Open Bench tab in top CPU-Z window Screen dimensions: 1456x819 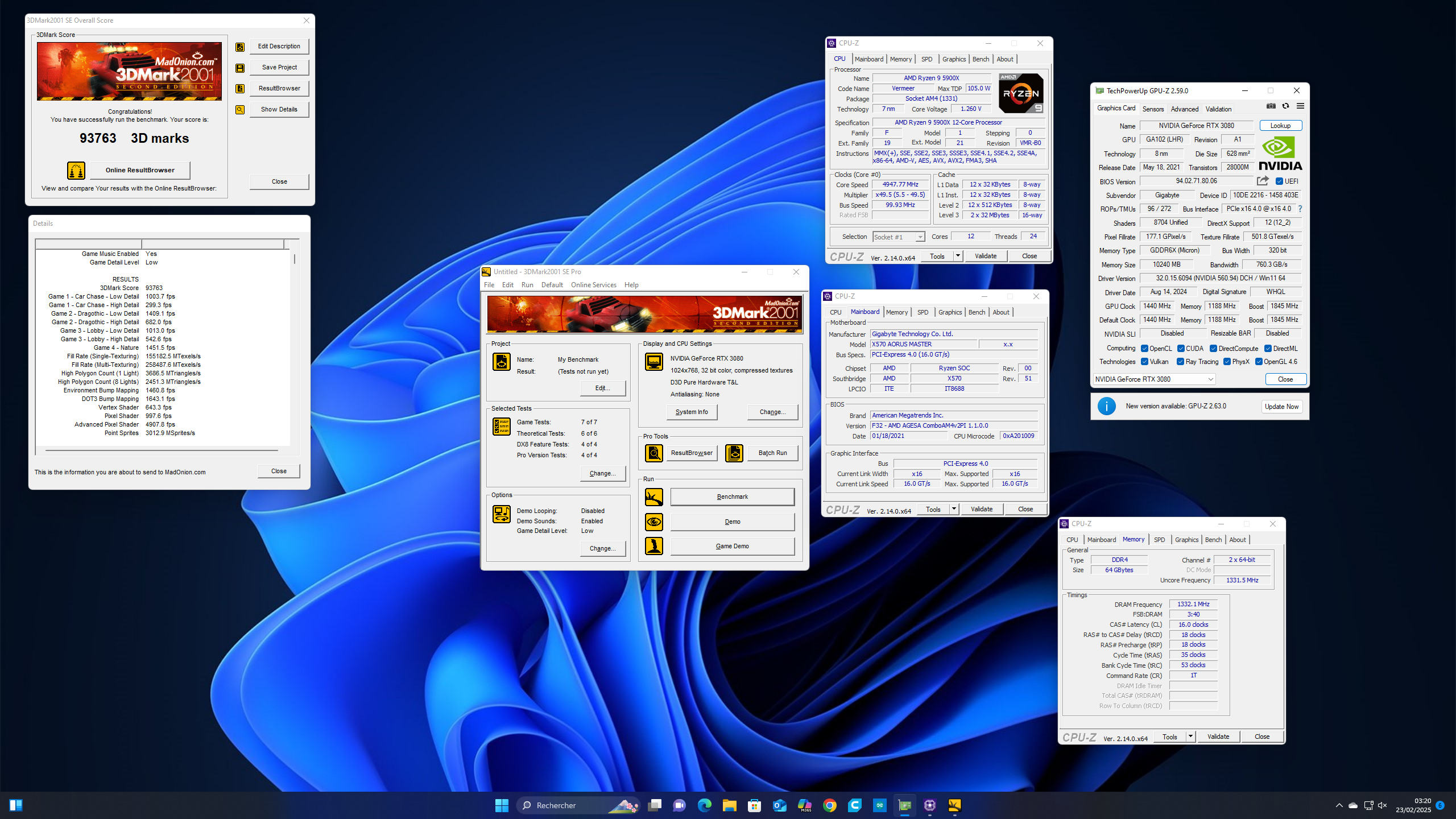click(981, 59)
